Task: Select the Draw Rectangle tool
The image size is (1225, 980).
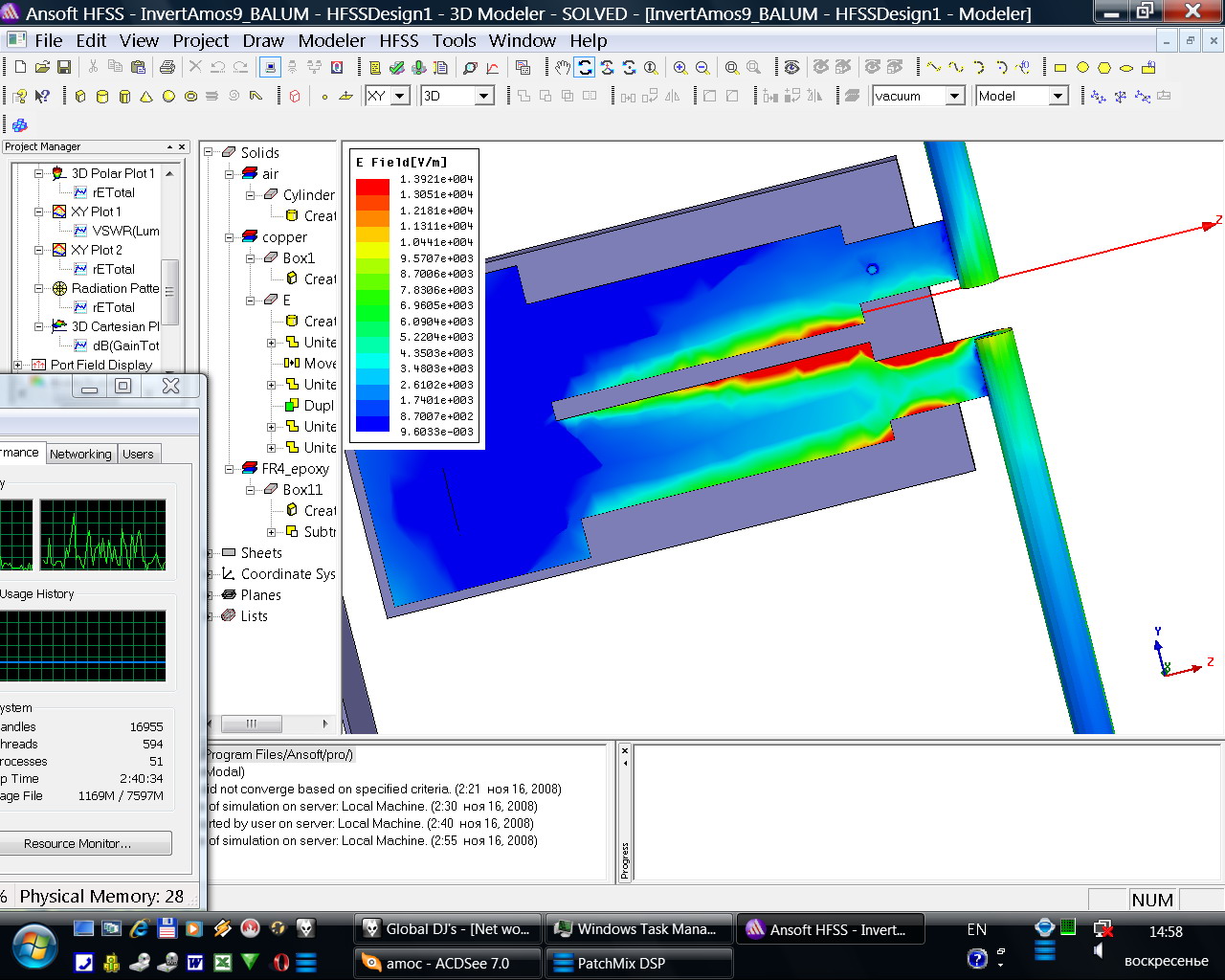Action: click(x=1060, y=67)
